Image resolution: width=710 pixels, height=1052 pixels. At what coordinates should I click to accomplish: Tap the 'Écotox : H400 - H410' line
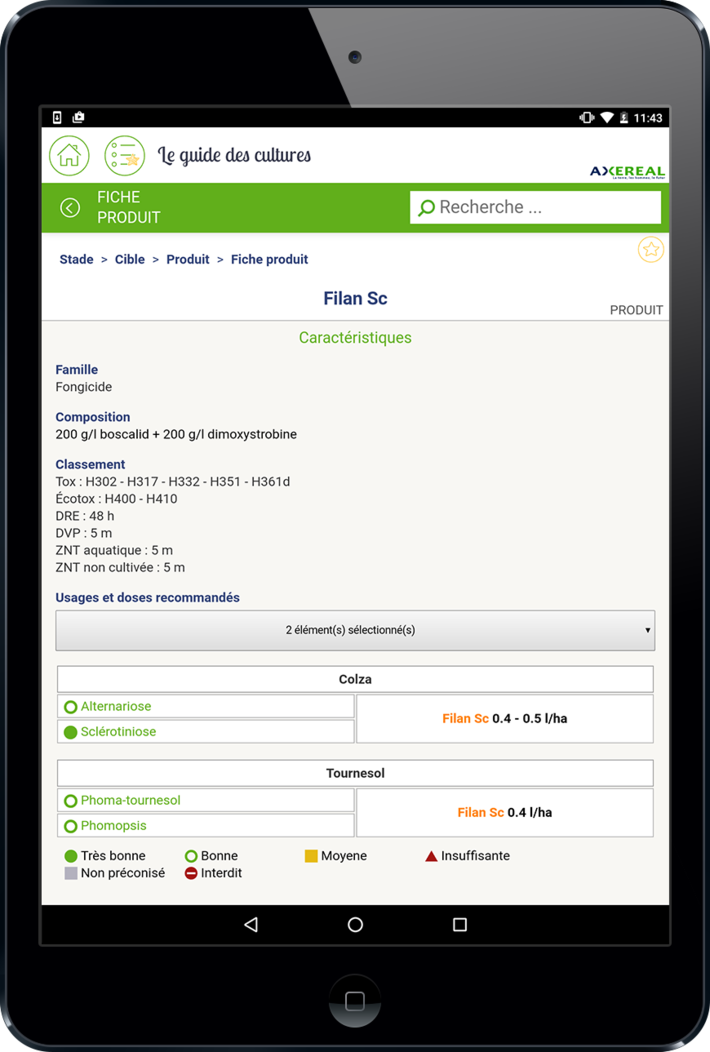point(116,499)
